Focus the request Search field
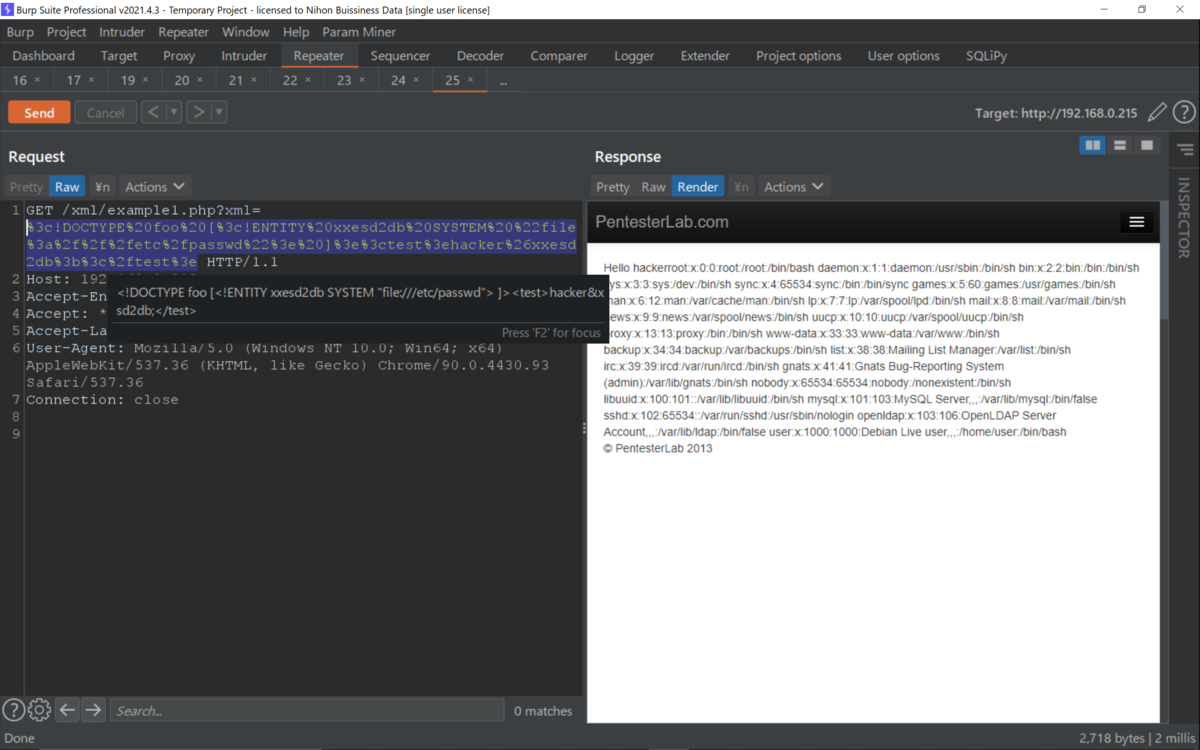The height and width of the screenshot is (750, 1200). (306, 710)
